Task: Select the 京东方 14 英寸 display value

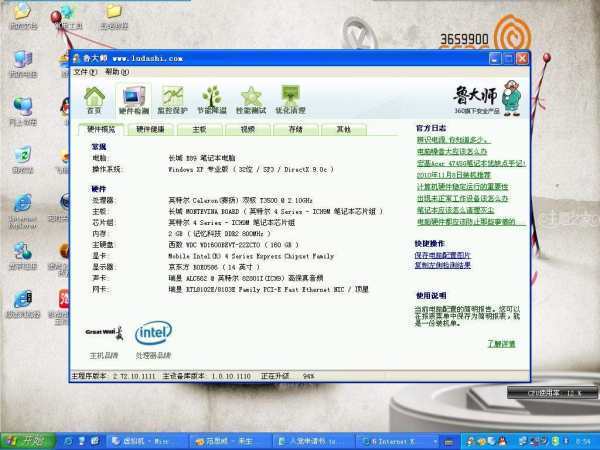Action: click(214, 267)
